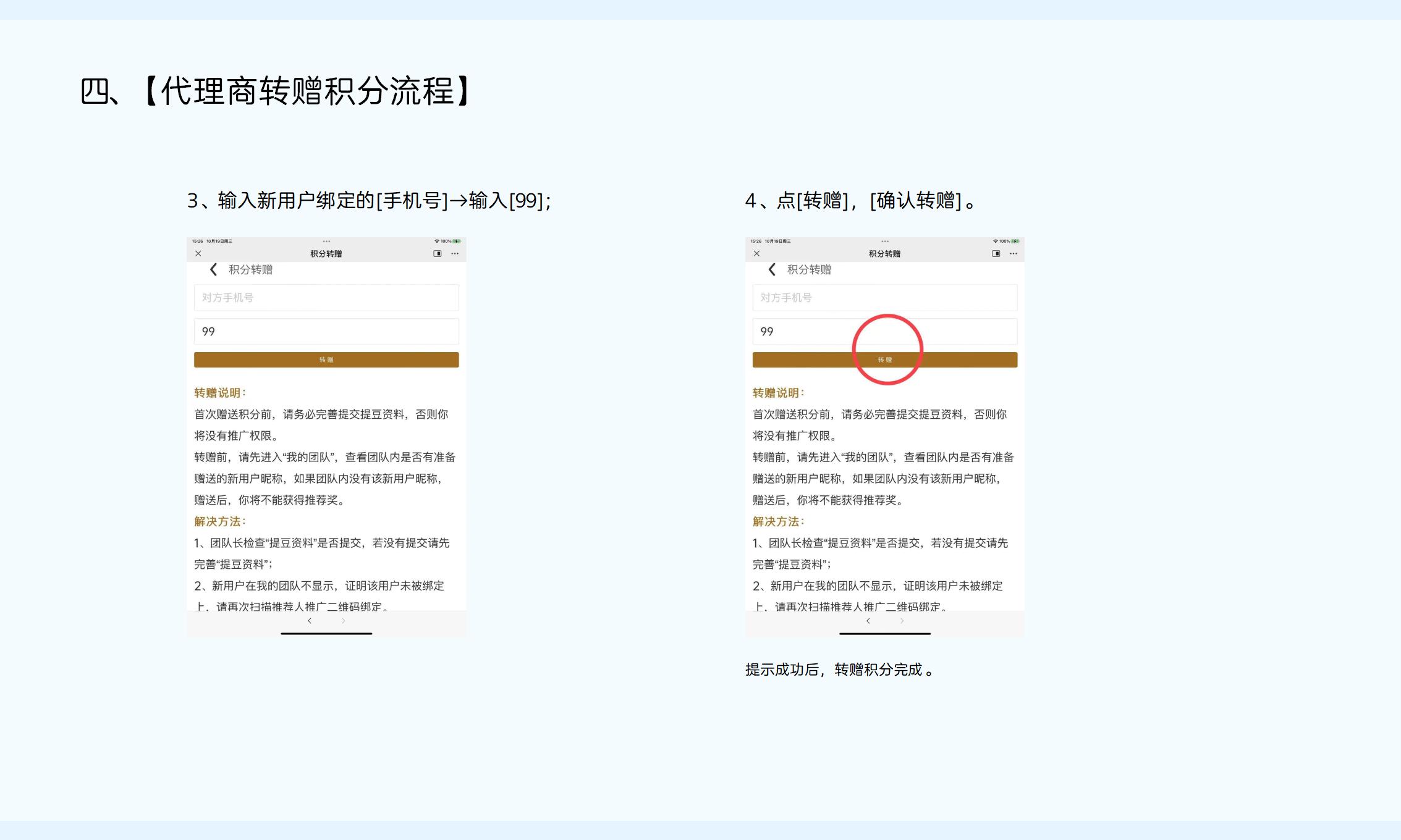Tap the left screenshot's bottom back arrow
The width and height of the screenshot is (1401, 840).
[x=310, y=621]
